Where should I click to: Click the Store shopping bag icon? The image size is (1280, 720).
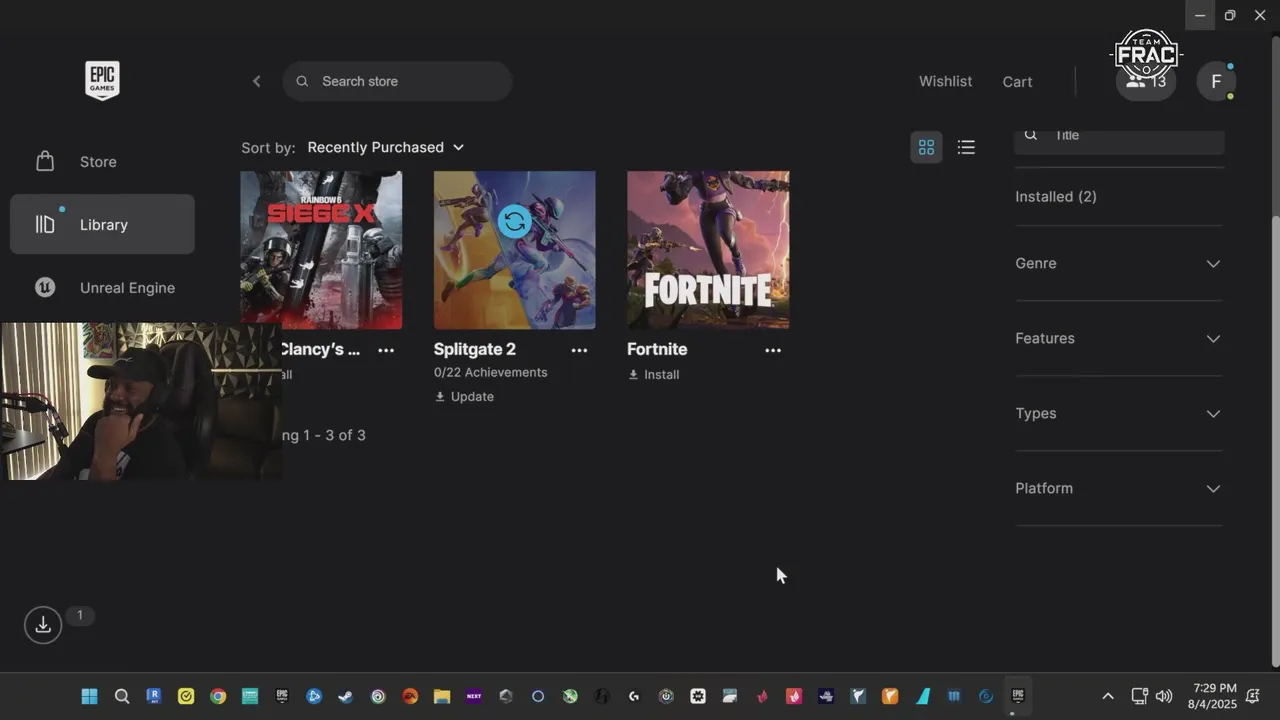coord(45,161)
